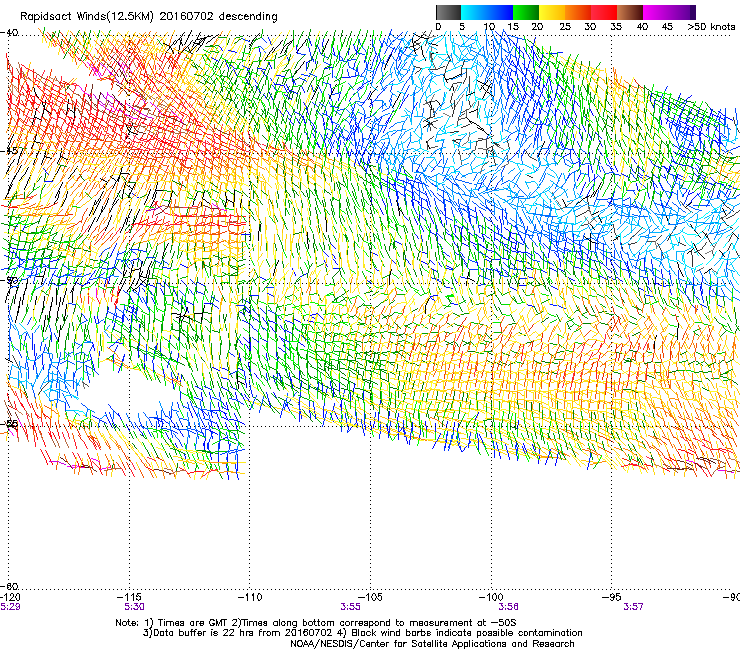Click the yellow 20-25 knots legend segment
The height and width of the screenshot is (650, 740).
pos(552,12)
